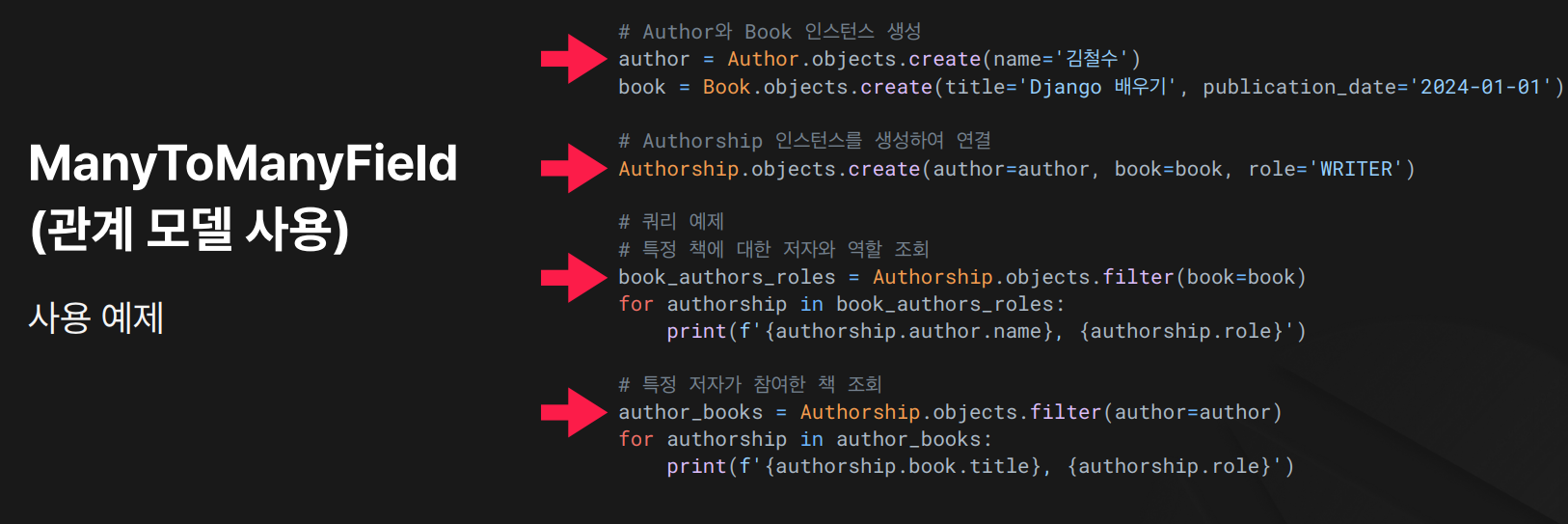Click the comment '# 특정 책에 대한 저자와 역할 조회'
Screen dimensions: 1568x524
pyautogui.click(x=773, y=250)
